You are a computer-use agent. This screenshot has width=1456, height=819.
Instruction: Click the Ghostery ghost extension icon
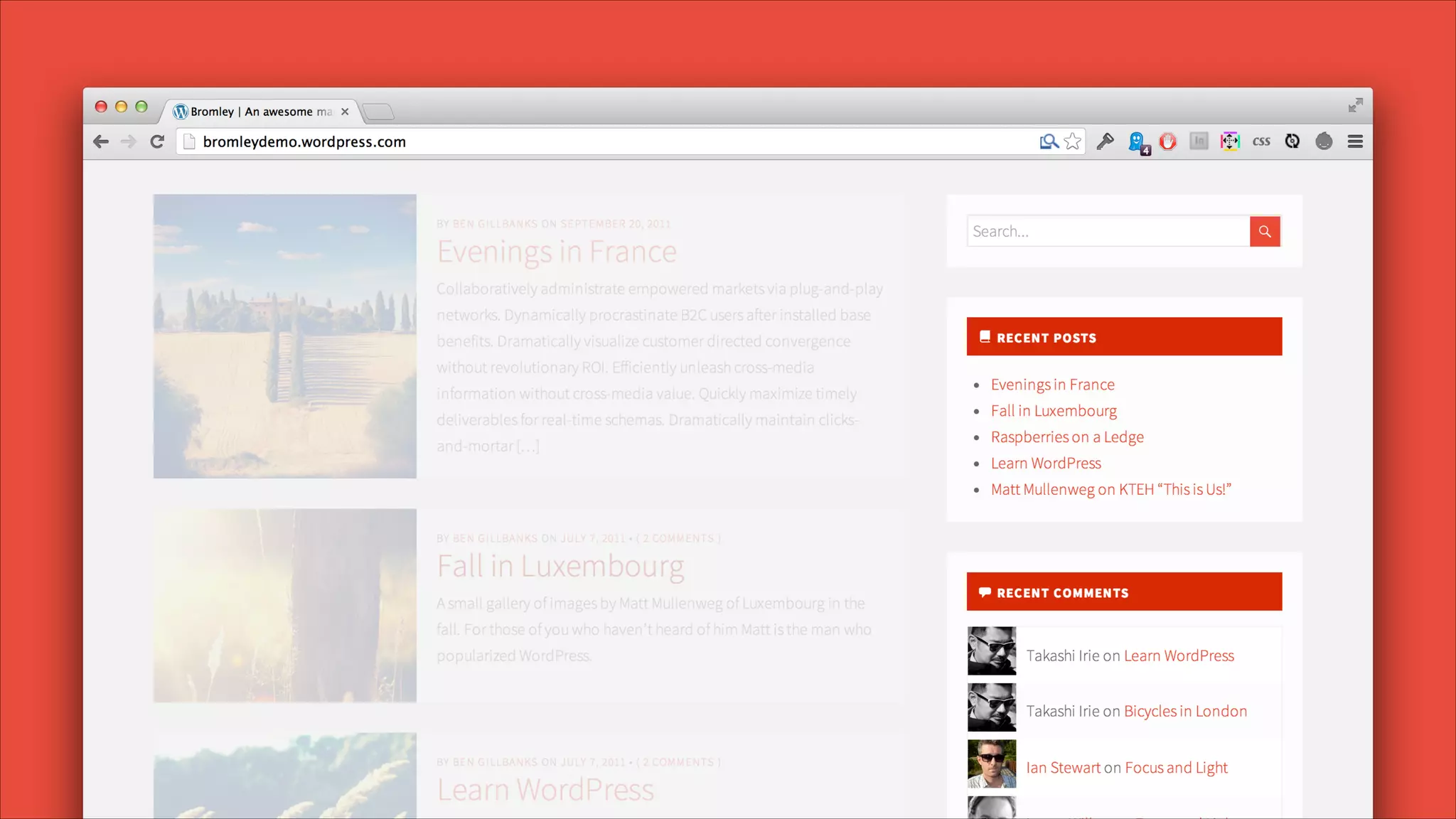click(1137, 141)
